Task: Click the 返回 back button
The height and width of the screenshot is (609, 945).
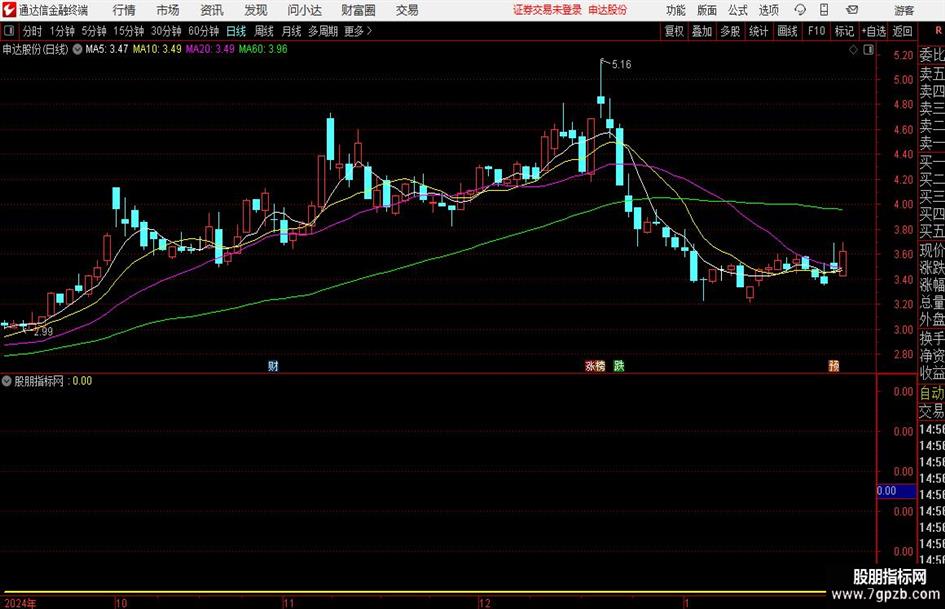Action: tap(902, 31)
